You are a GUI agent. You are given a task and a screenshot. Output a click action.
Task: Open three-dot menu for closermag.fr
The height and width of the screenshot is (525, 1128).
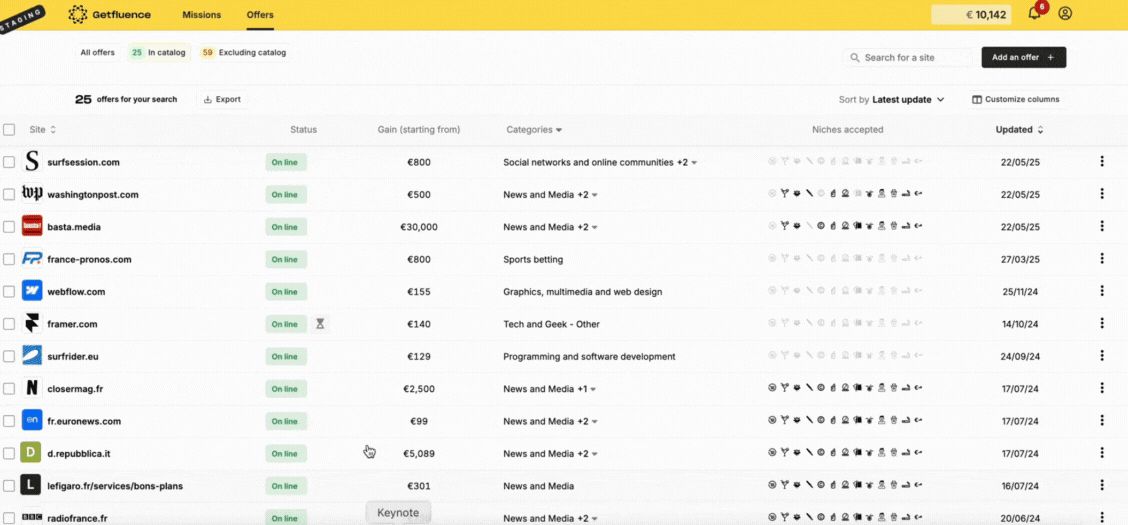1102,389
